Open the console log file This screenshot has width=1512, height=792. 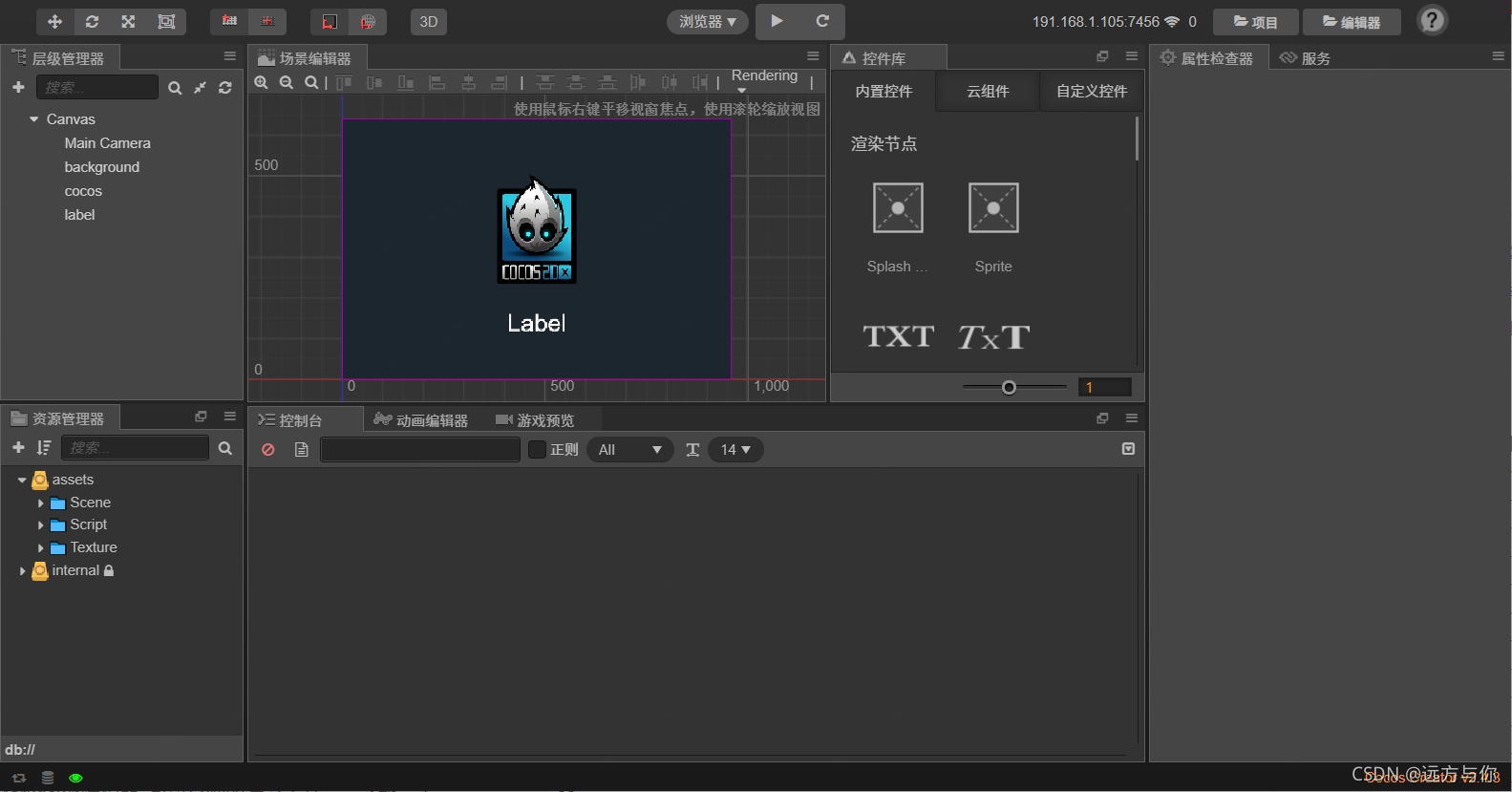coord(302,450)
